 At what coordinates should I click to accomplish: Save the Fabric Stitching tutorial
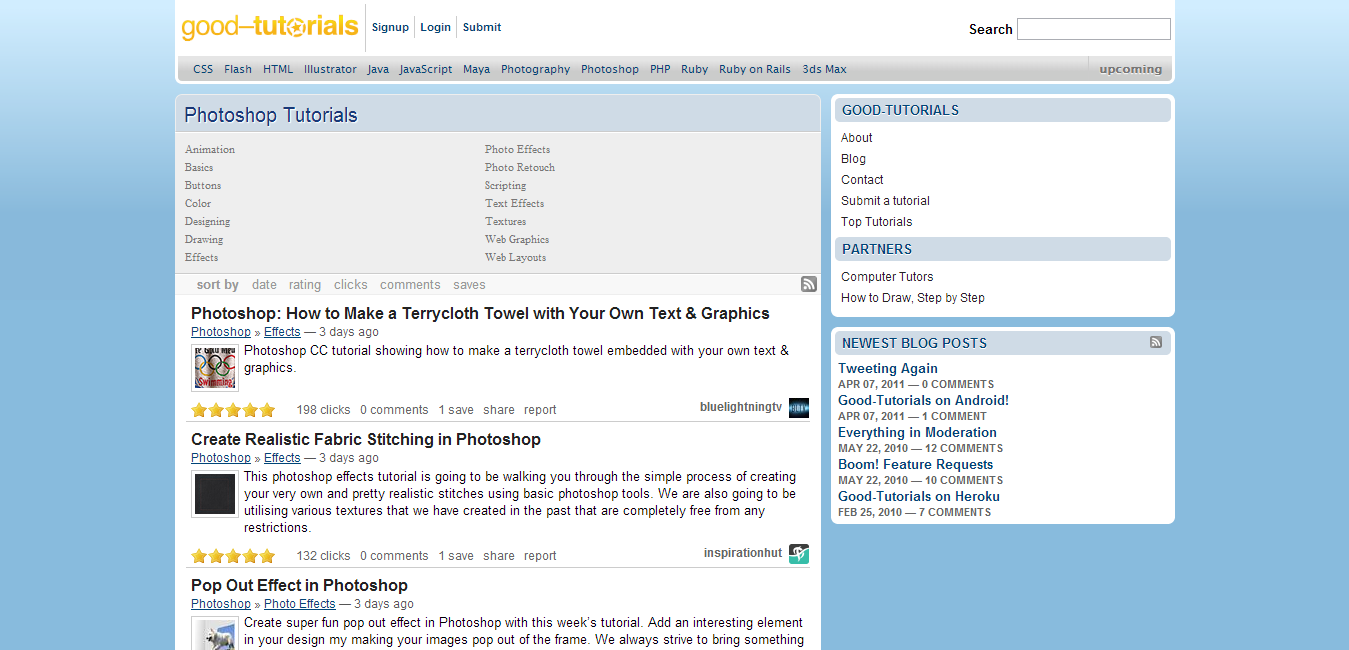[x=456, y=556]
